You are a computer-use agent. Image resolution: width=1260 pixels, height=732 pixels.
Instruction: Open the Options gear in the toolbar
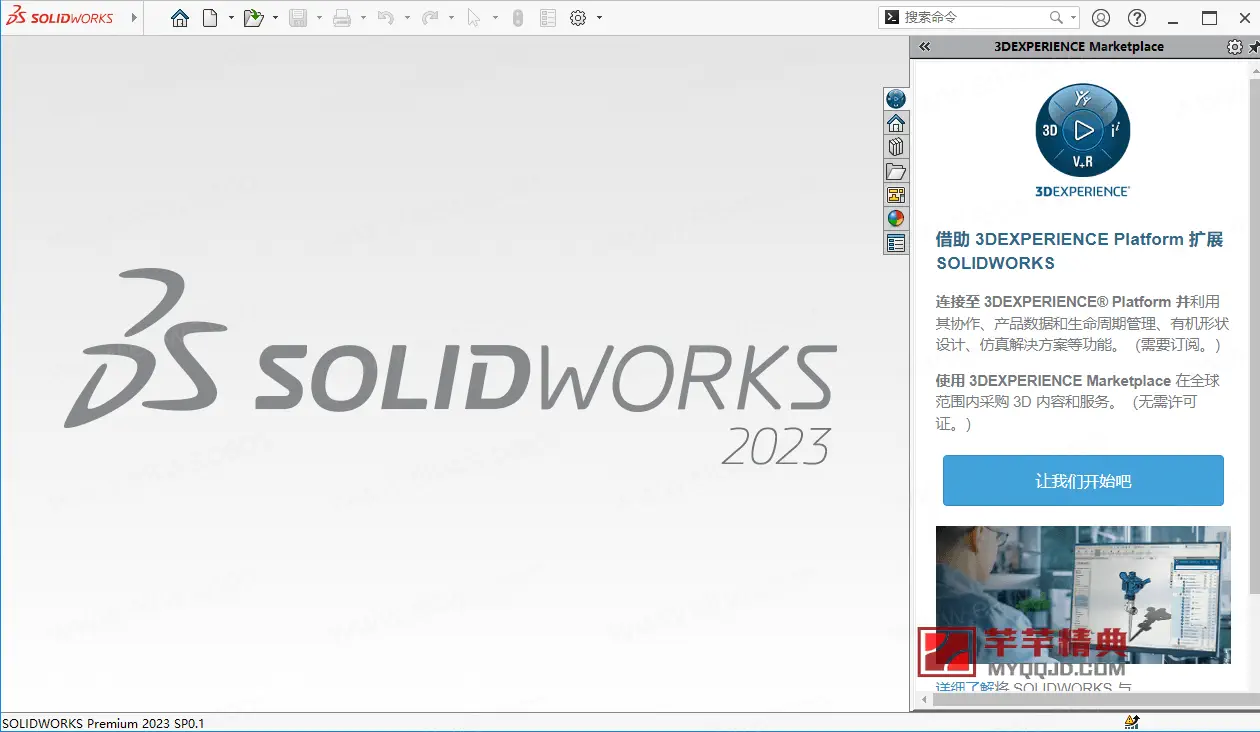point(578,17)
